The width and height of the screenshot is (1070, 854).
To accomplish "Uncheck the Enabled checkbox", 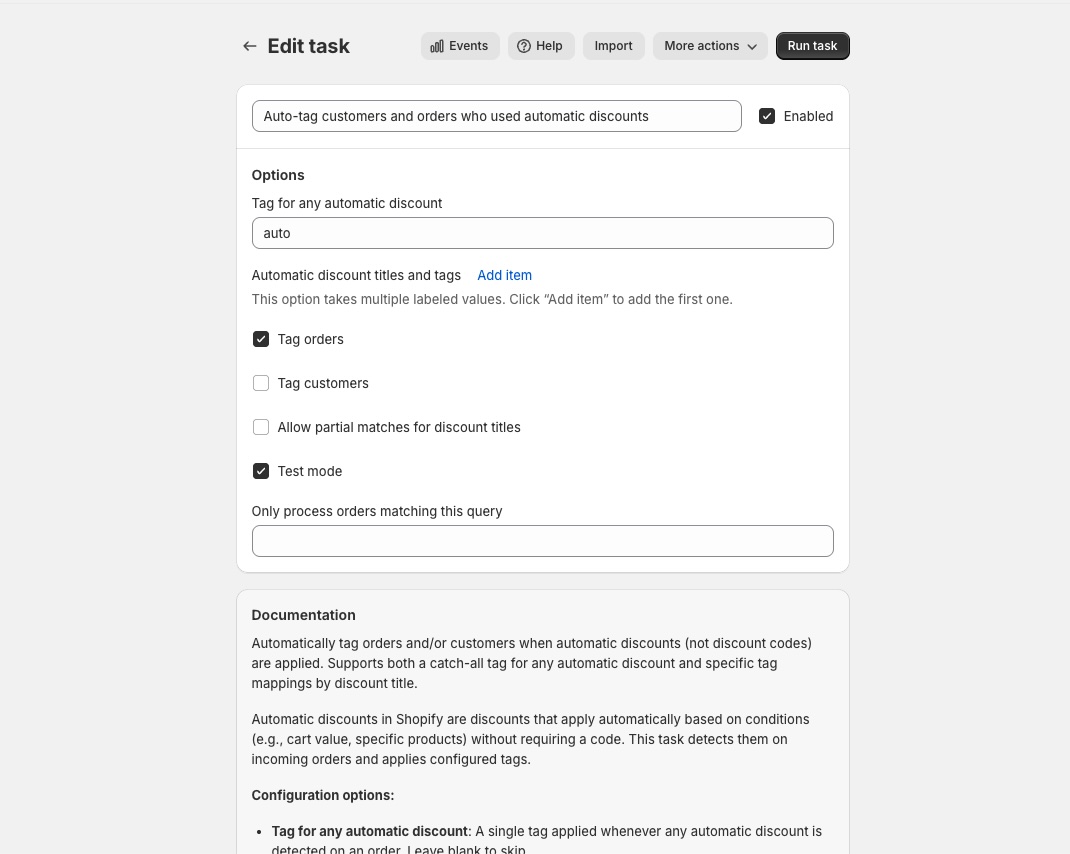I will coord(767,116).
